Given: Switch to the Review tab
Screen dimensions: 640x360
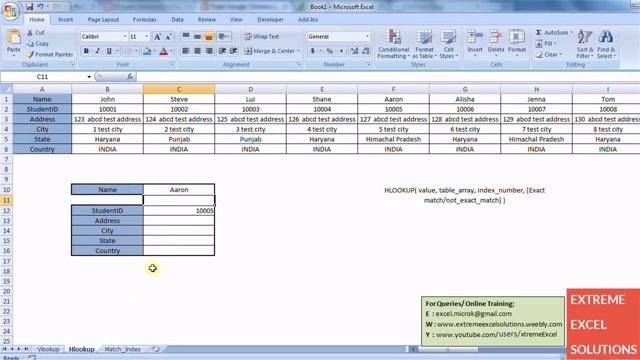Looking at the screenshot, I should point(207,20).
